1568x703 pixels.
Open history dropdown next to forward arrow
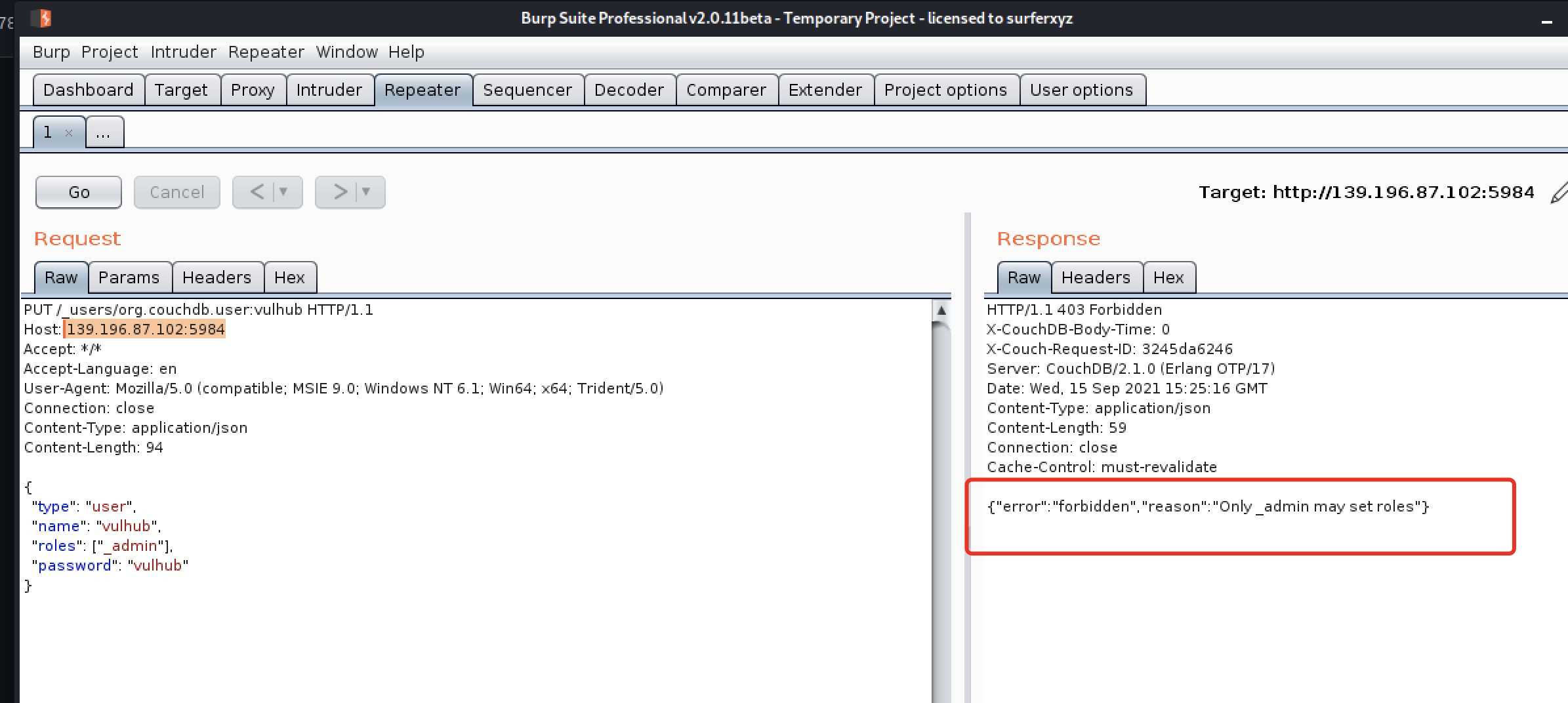pos(366,192)
